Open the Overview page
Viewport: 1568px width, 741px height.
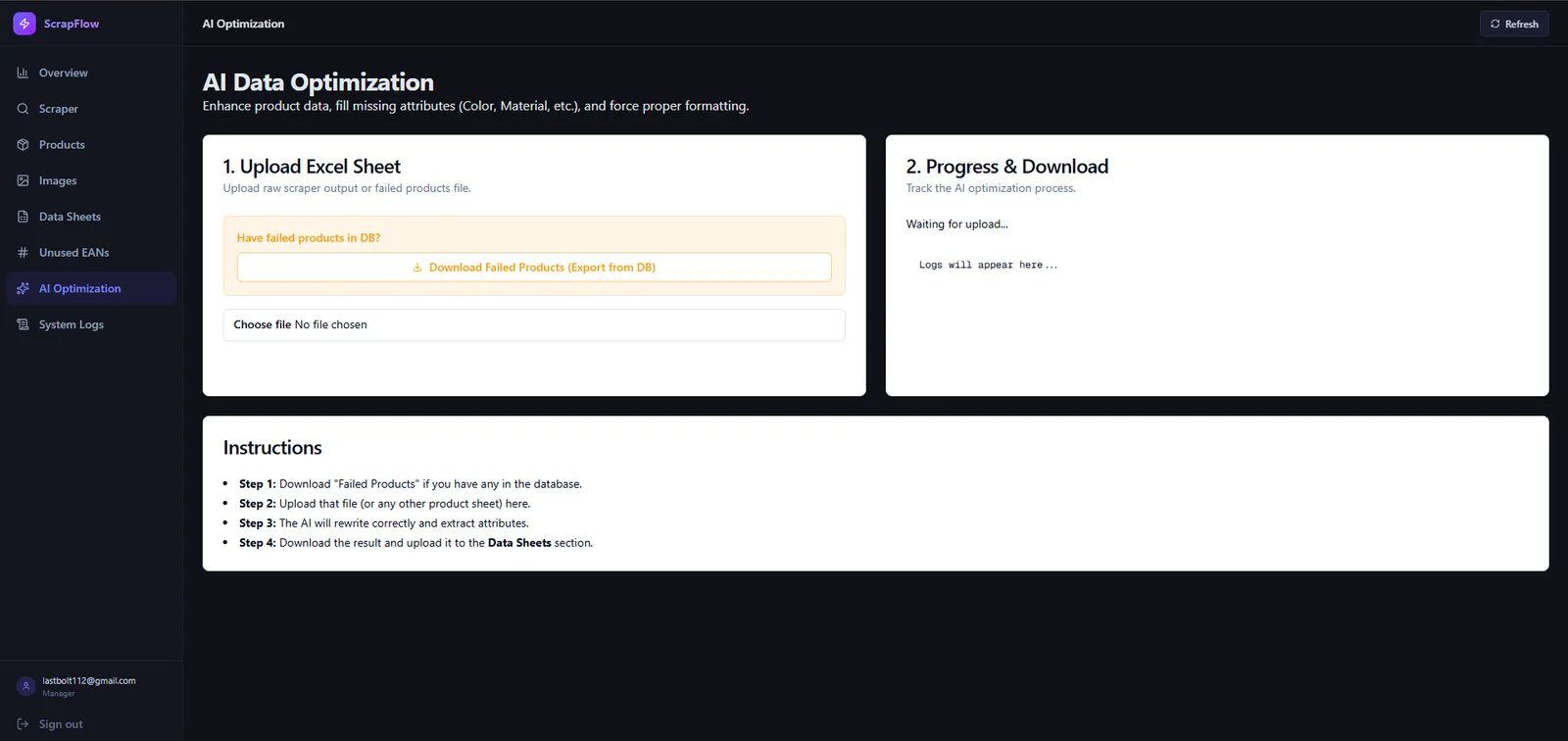(91, 73)
